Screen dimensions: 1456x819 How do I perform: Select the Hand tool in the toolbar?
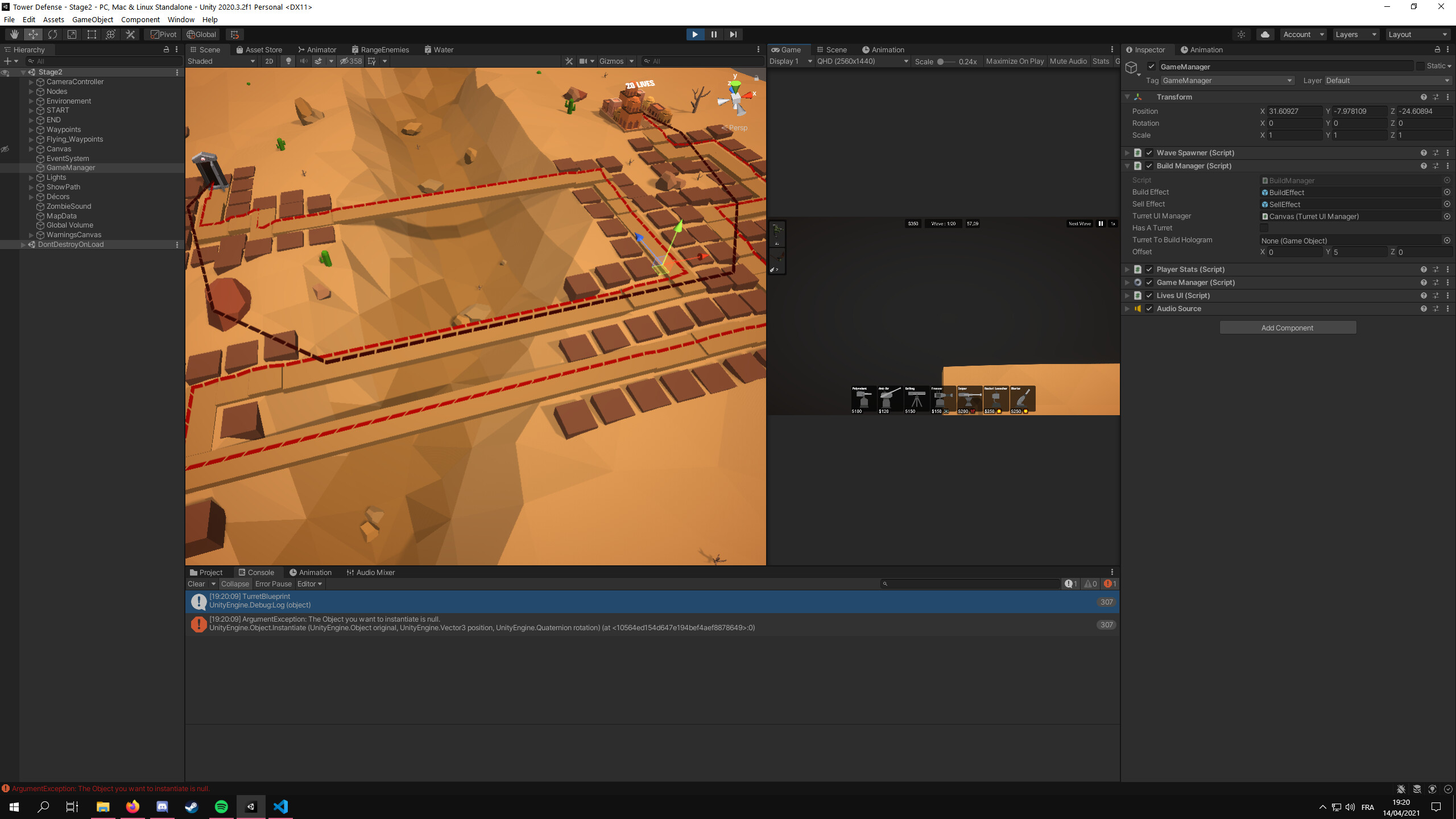[x=14, y=34]
